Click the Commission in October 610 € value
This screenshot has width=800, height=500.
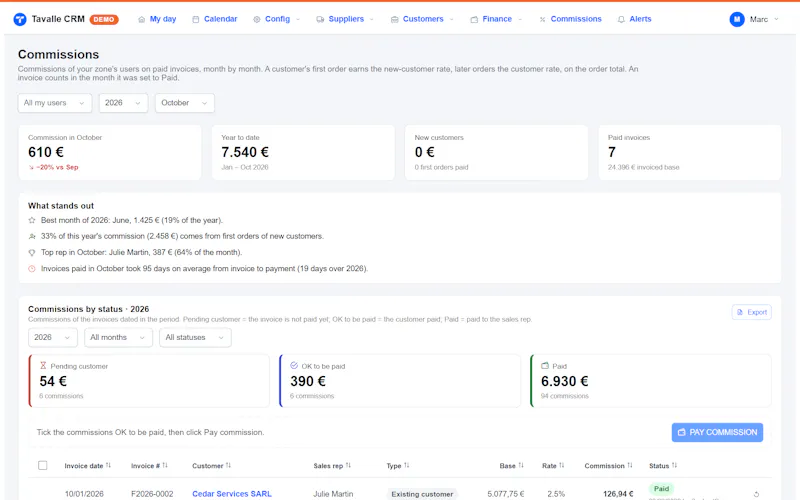coord(46,152)
